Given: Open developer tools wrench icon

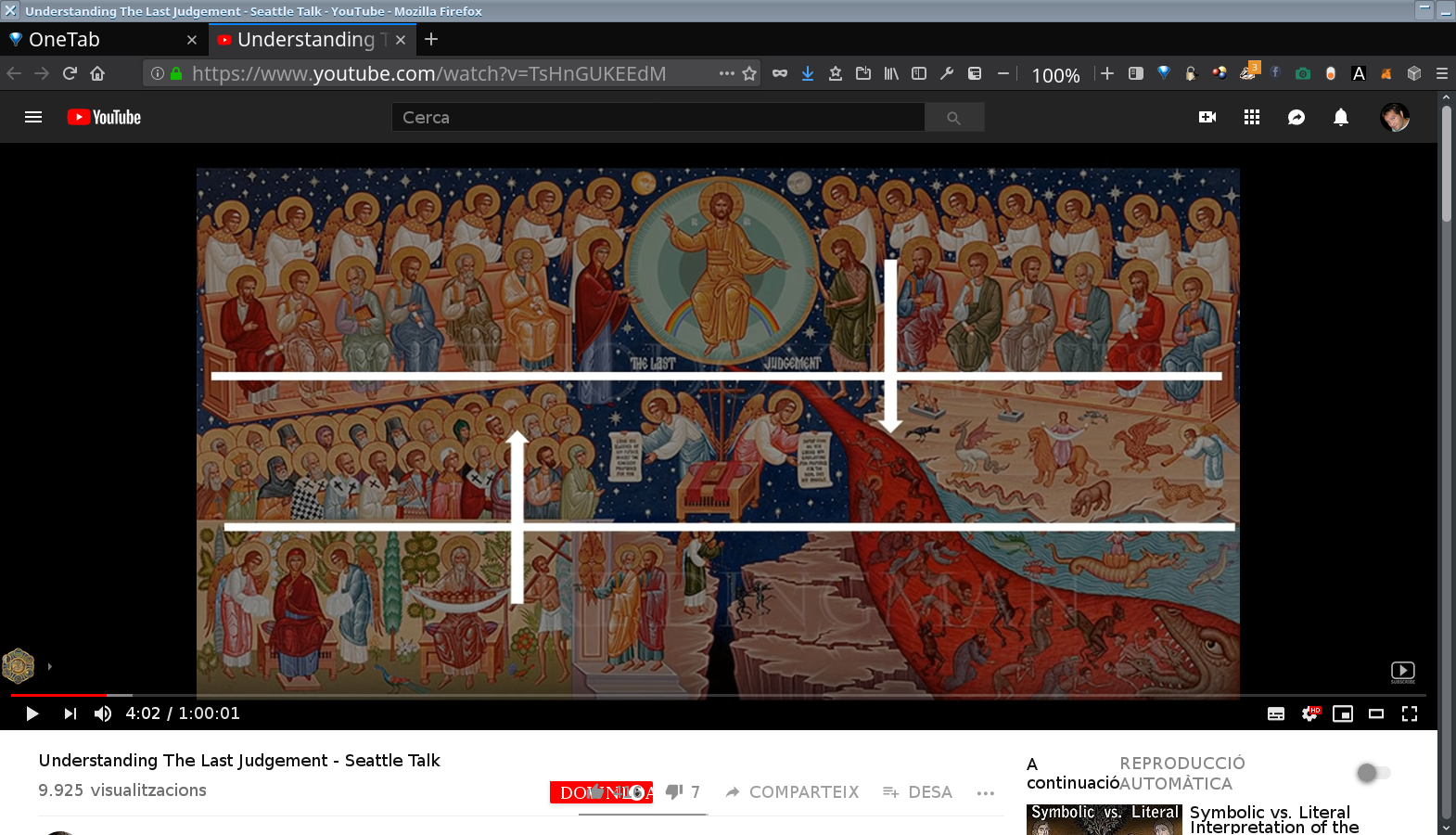Looking at the screenshot, I should (x=947, y=73).
